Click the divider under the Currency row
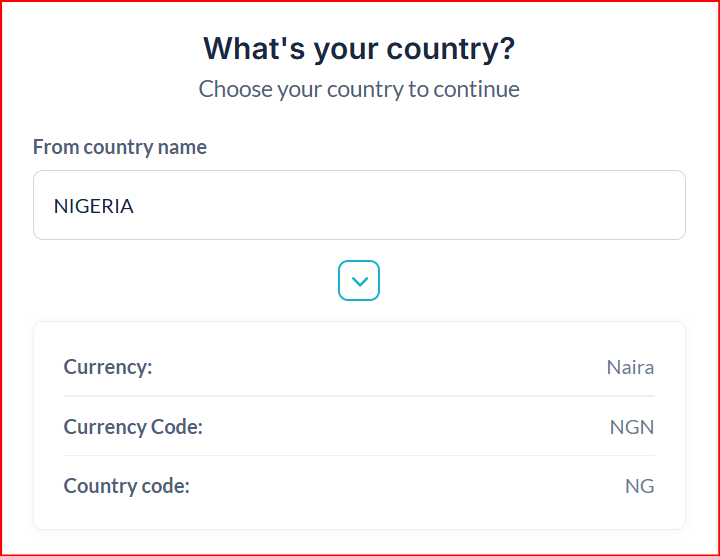The height and width of the screenshot is (556, 720). (x=359, y=396)
